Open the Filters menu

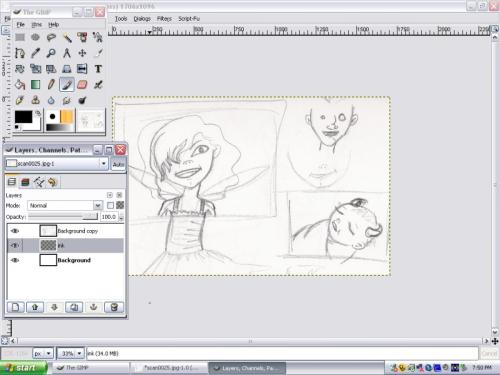[x=164, y=19]
